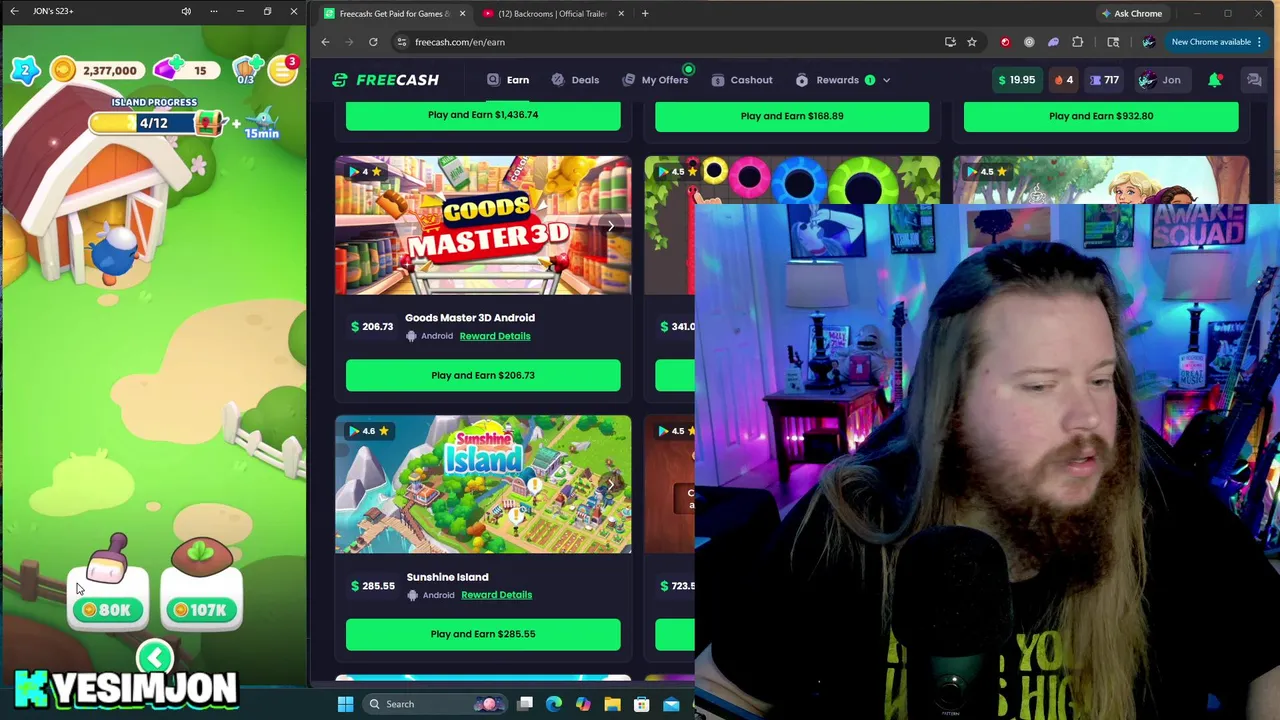
Task: Click the red circular extension icon
Action: point(1005,42)
